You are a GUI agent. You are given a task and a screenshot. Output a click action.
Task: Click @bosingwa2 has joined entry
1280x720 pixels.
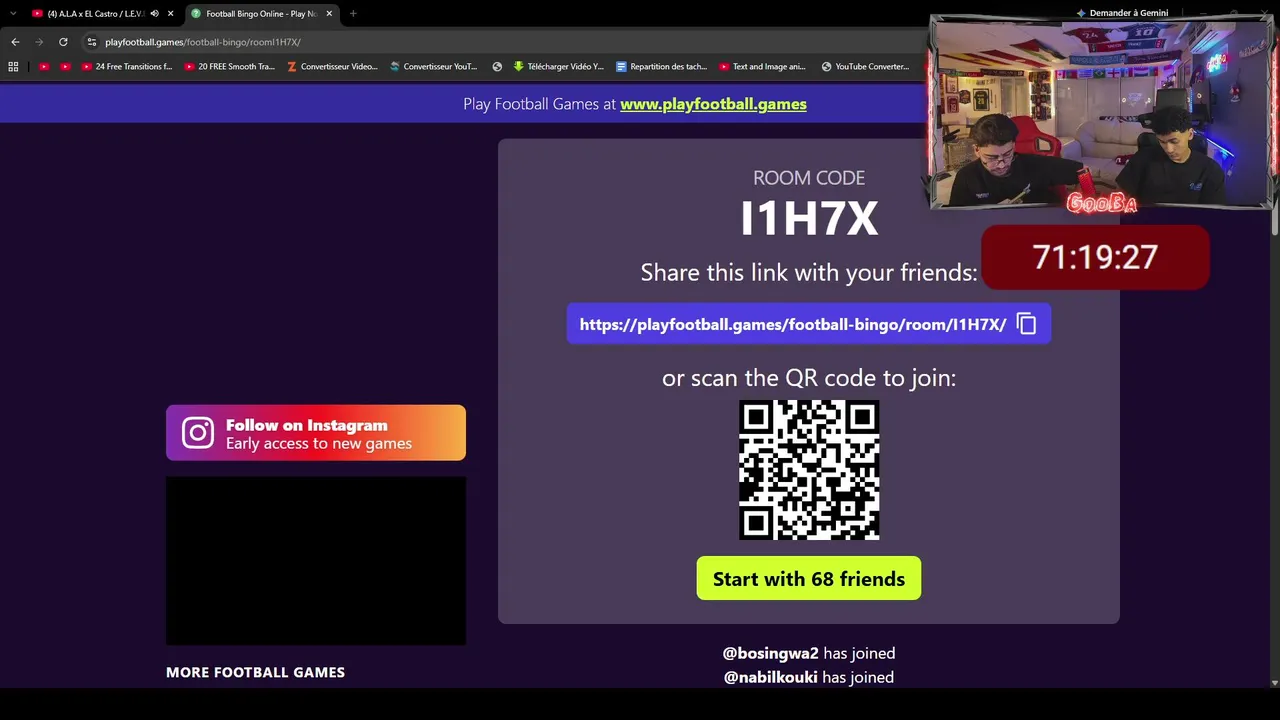point(809,653)
